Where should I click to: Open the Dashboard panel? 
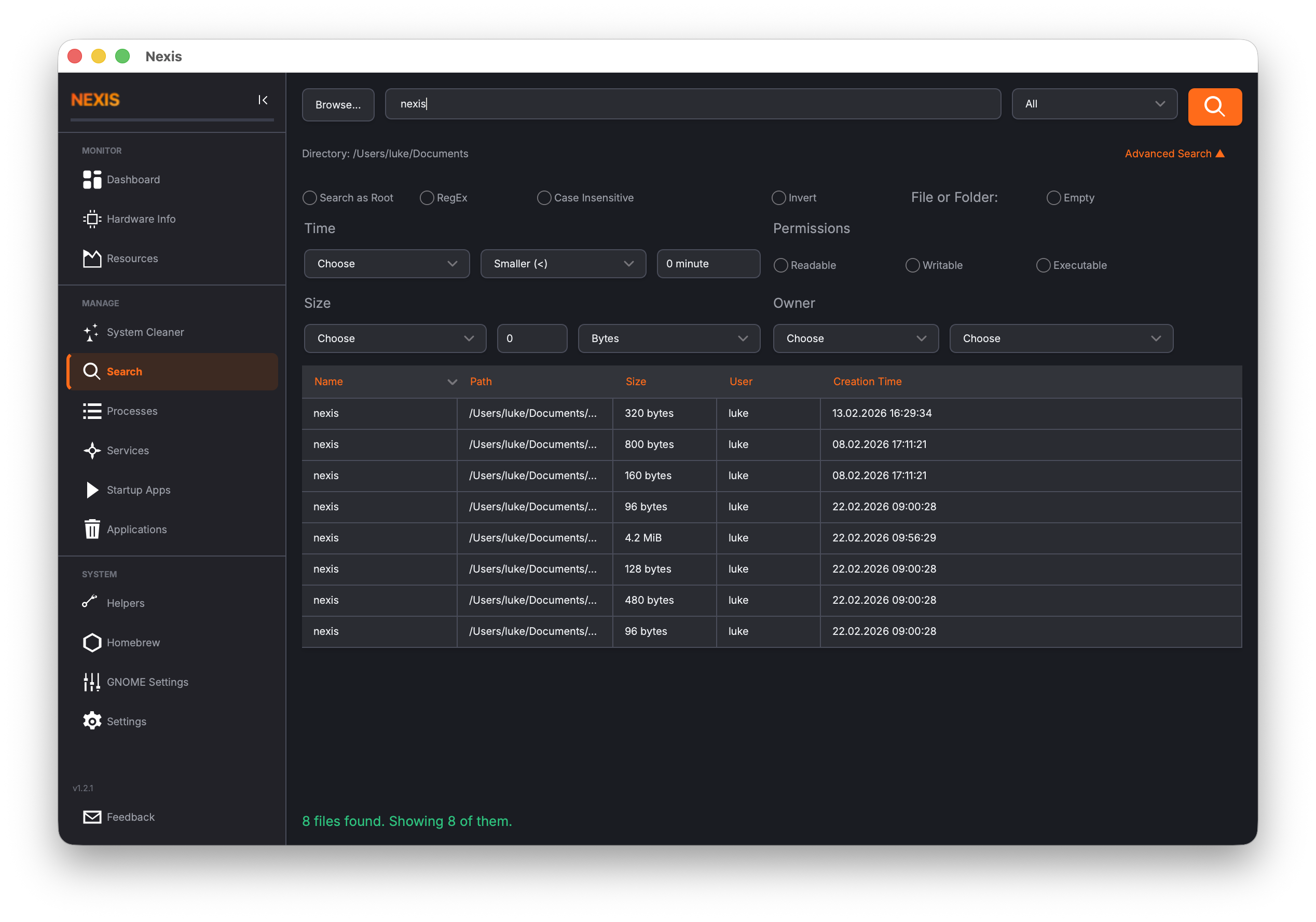133,180
